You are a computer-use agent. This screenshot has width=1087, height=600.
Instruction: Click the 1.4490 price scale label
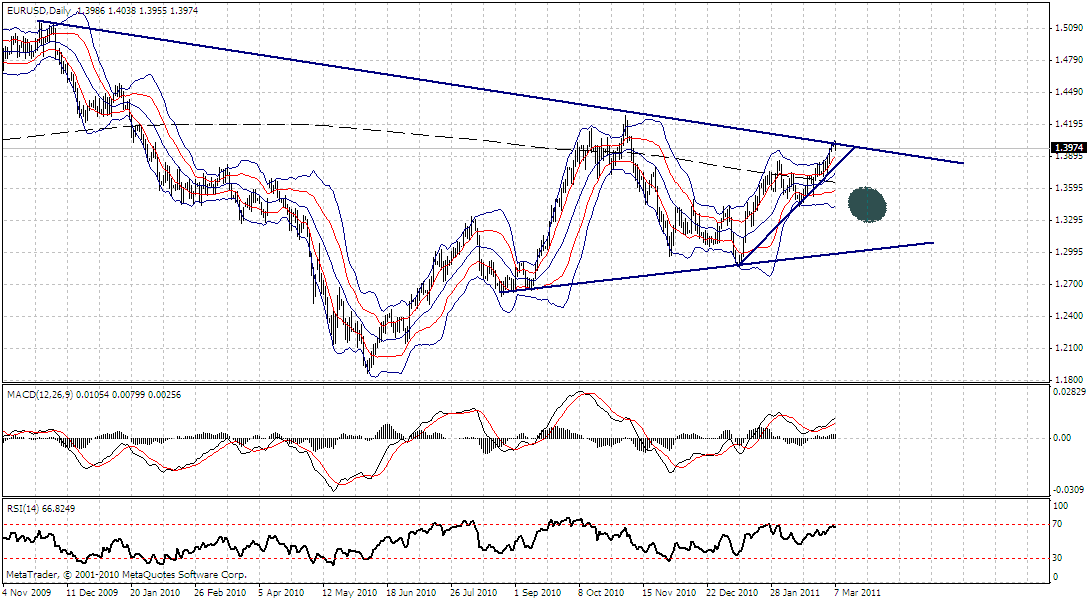coord(1068,92)
